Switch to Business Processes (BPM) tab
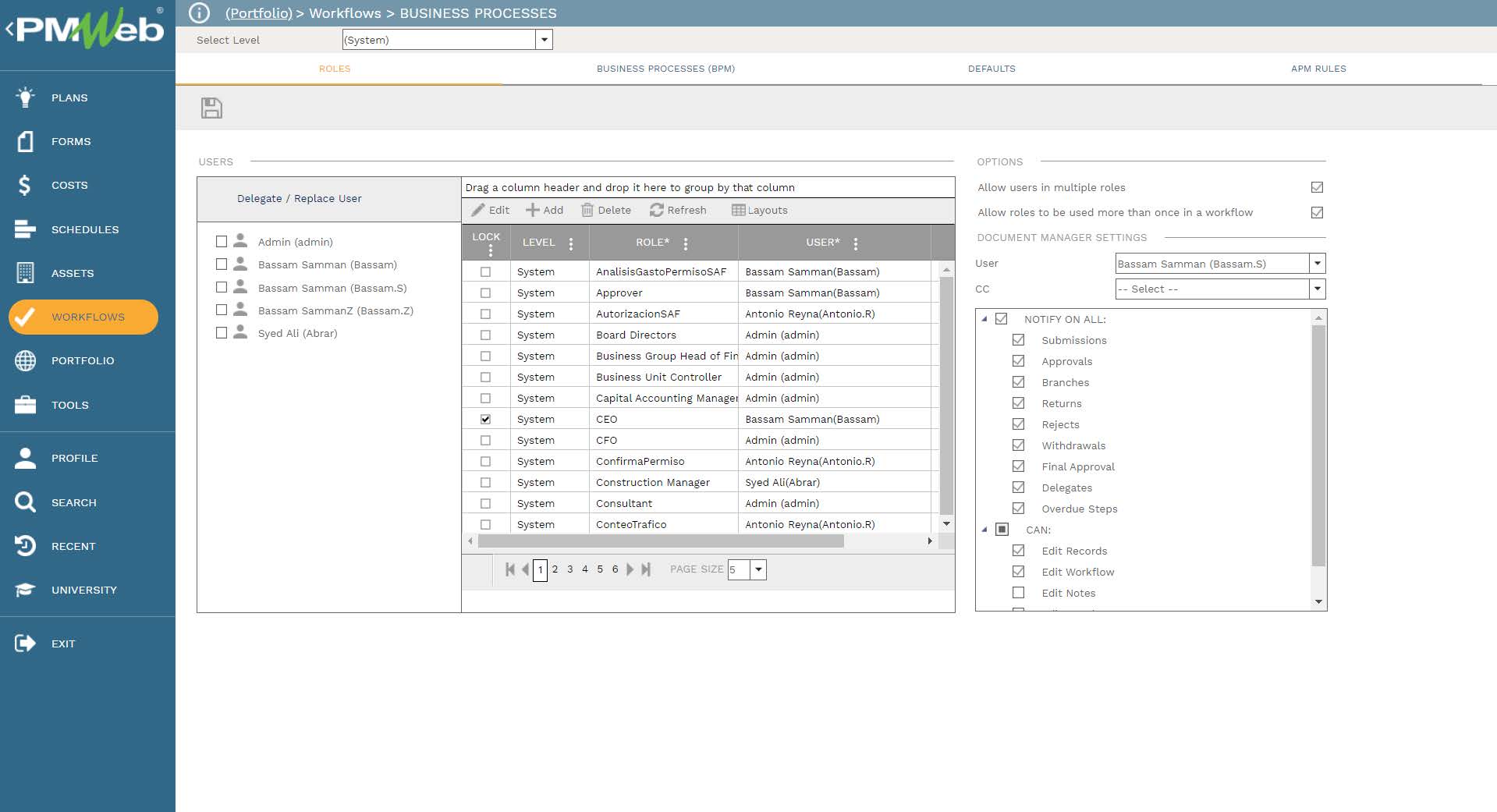This screenshot has height=812, width=1497. pyautogui.click(x=665, y=69)
